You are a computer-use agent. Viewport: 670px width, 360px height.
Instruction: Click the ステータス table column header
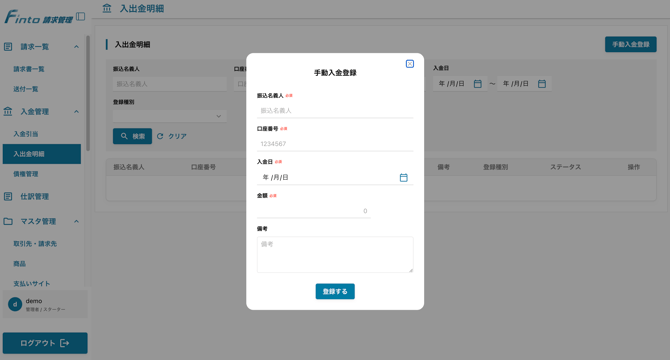click(x=565, y=167)
